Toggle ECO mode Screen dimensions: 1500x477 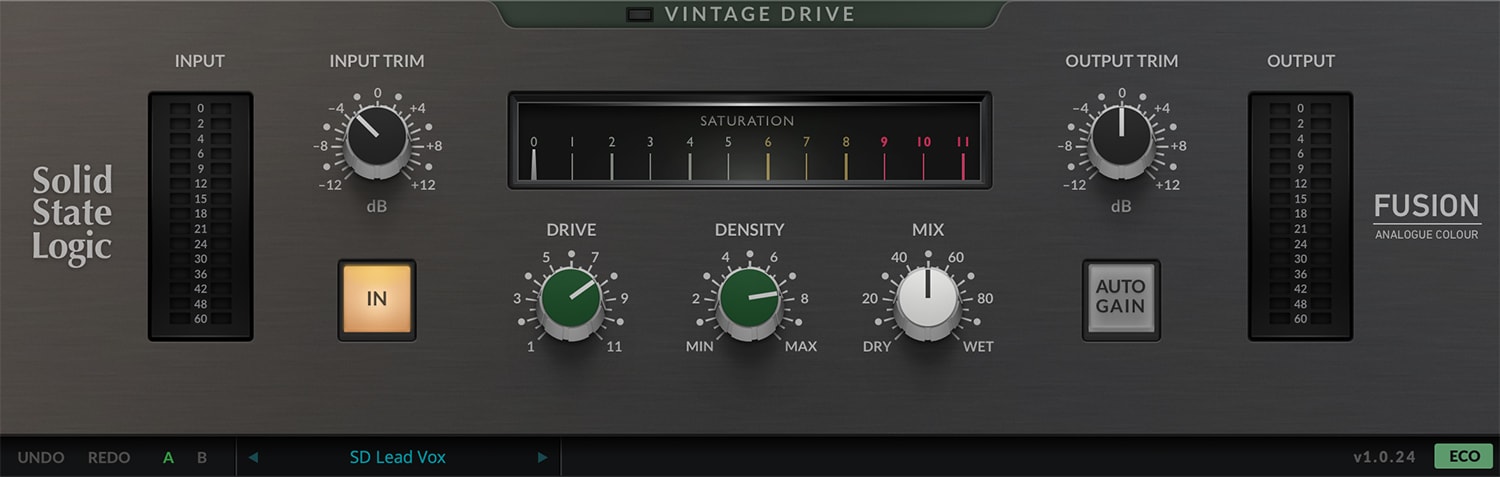[1463, 457]
